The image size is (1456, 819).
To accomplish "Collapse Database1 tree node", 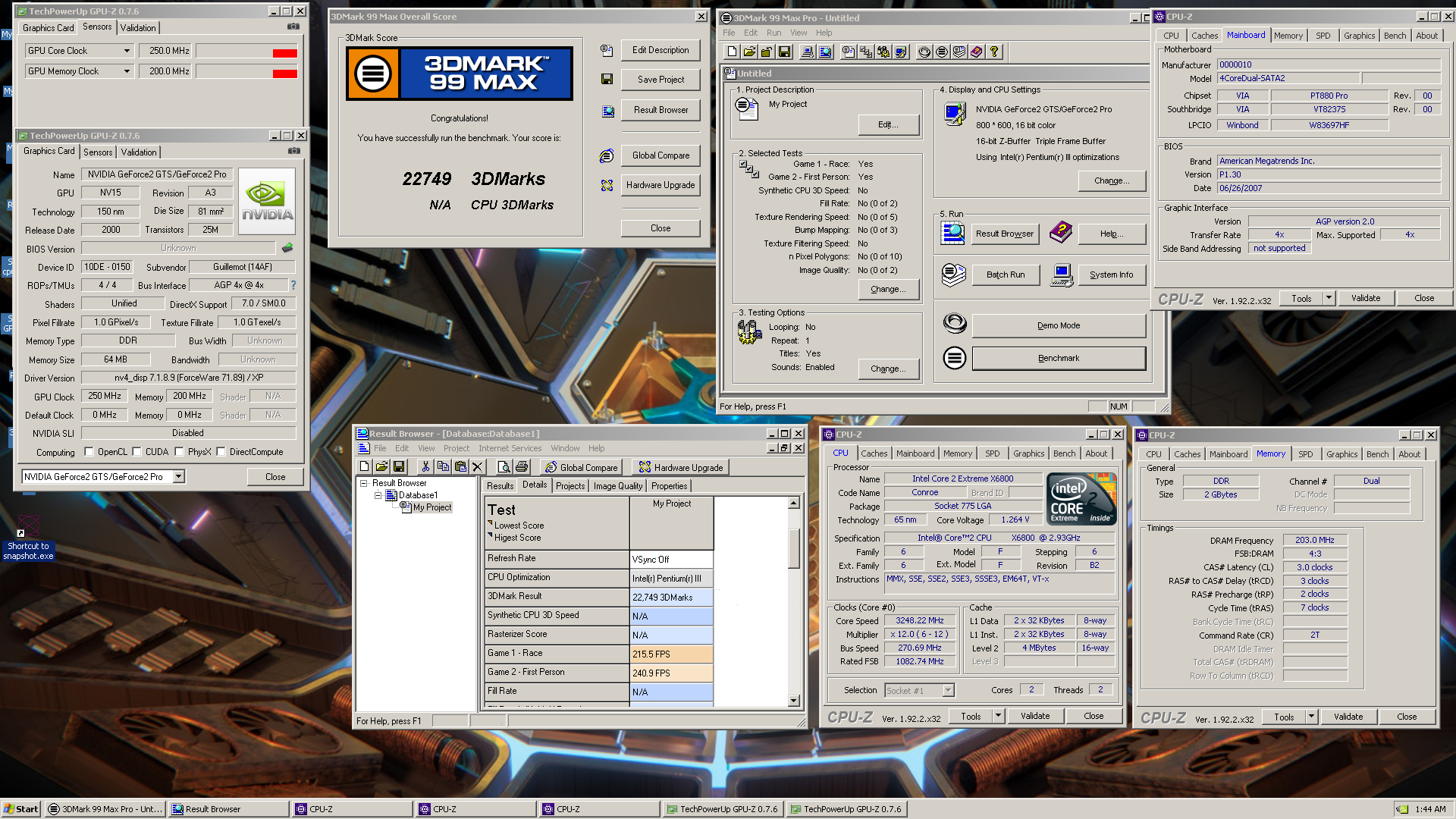I will [378, 495].
